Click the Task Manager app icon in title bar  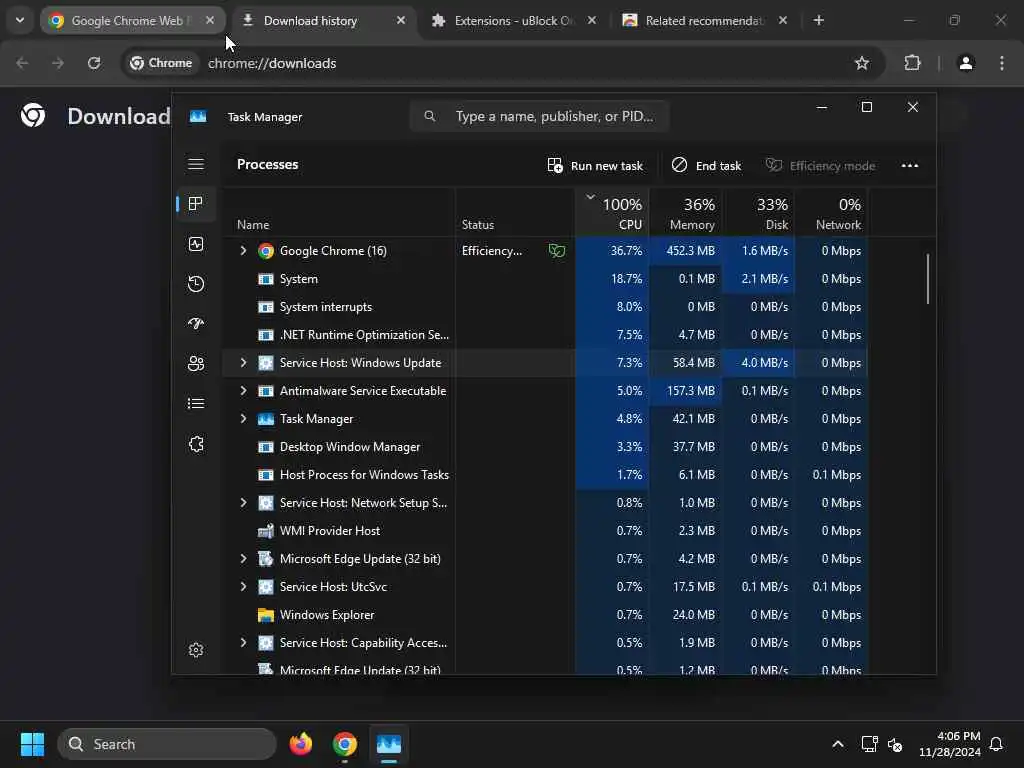click(198, 116)
